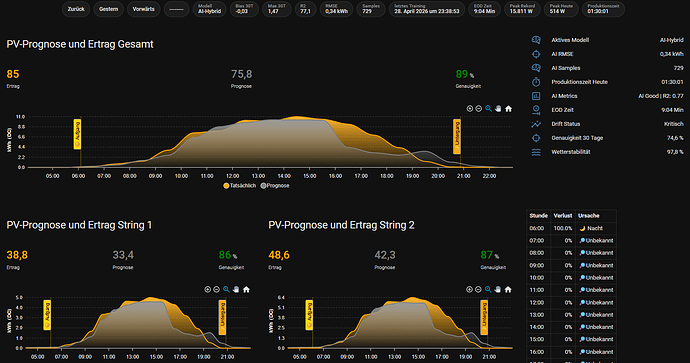
Task: Go back a day with Zurück
Action: pyautogui.click(x=76, y=9)
